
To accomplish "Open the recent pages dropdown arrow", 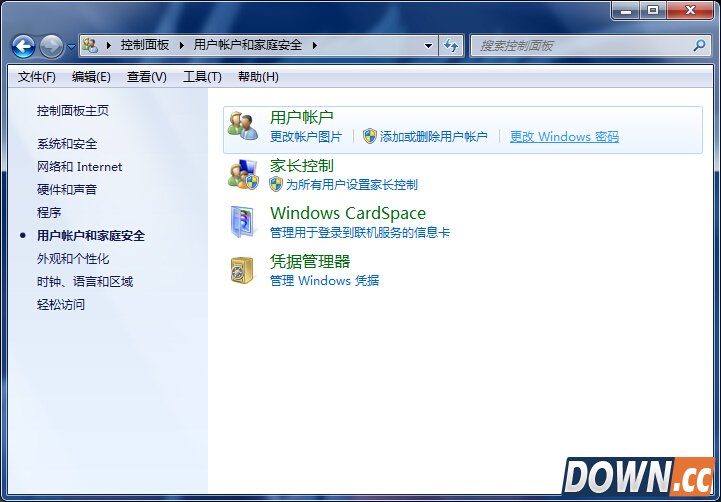I will click(x=71, y=46).
